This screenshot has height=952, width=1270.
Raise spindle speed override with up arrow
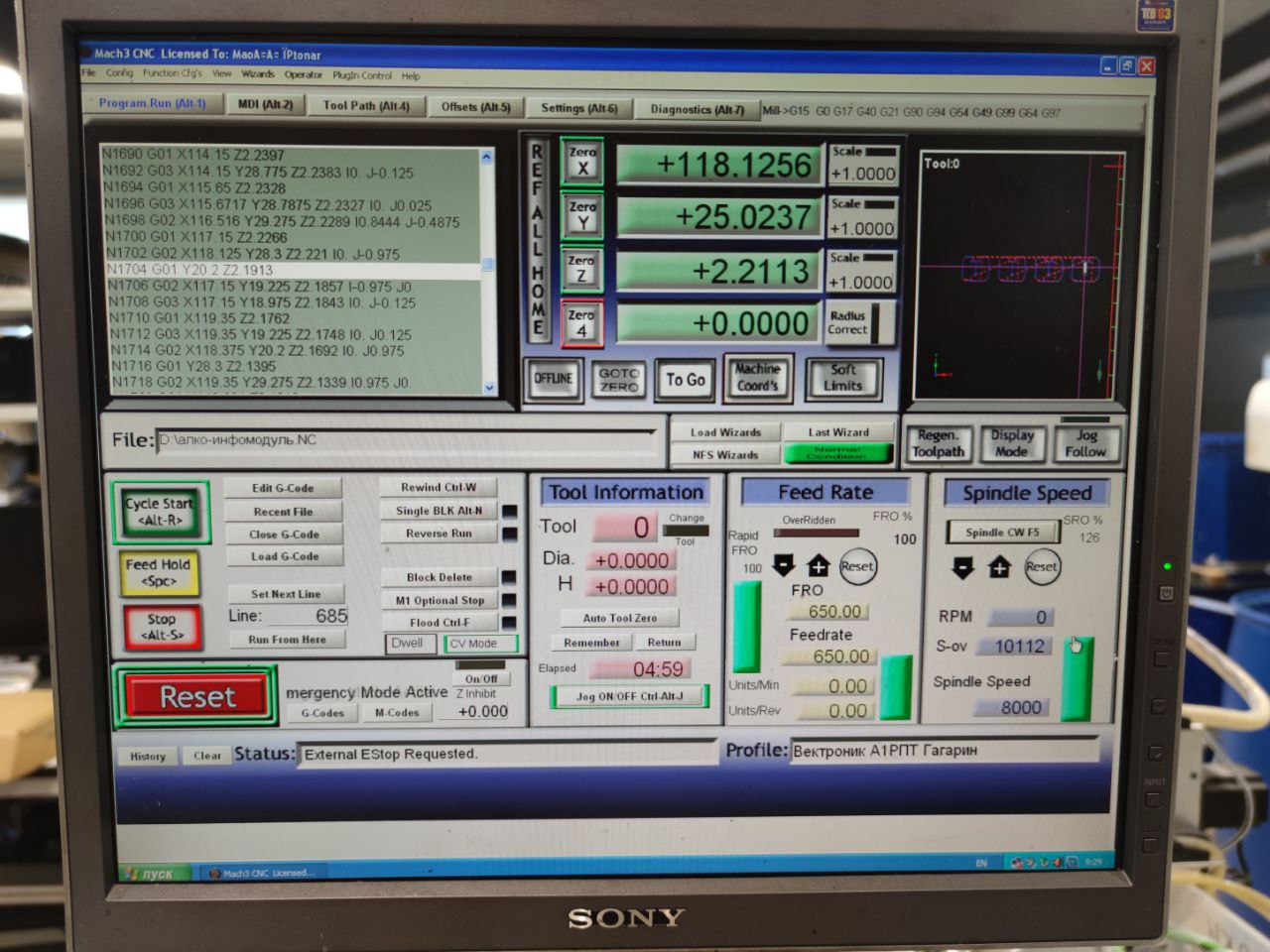999,567
